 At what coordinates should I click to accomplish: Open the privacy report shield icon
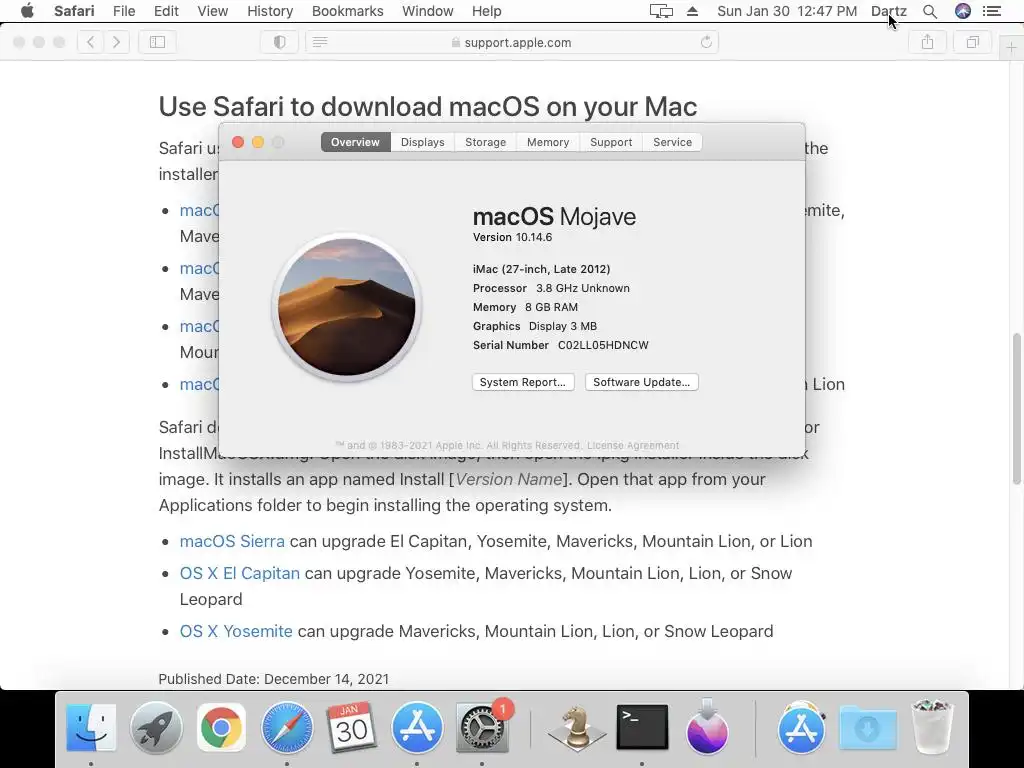[x=280, y=42]
